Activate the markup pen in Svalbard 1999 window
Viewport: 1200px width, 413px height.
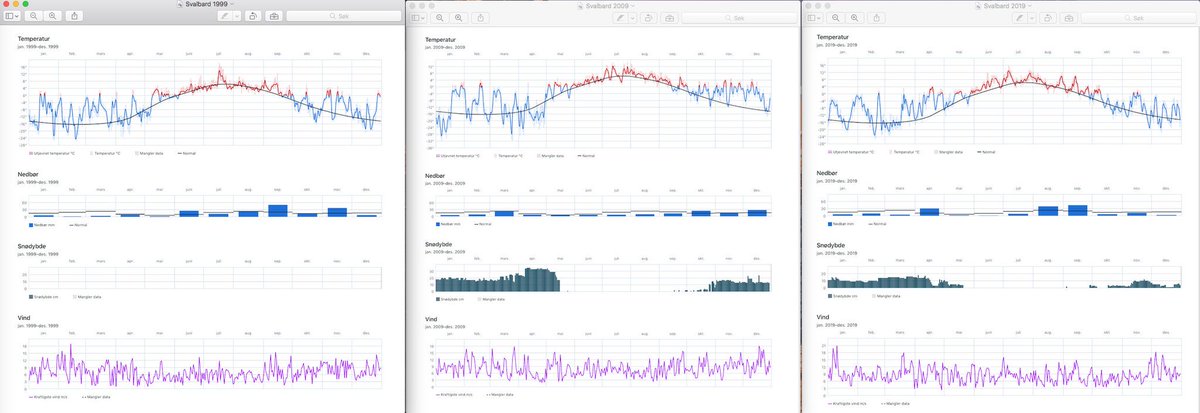[x=225, y=16]
